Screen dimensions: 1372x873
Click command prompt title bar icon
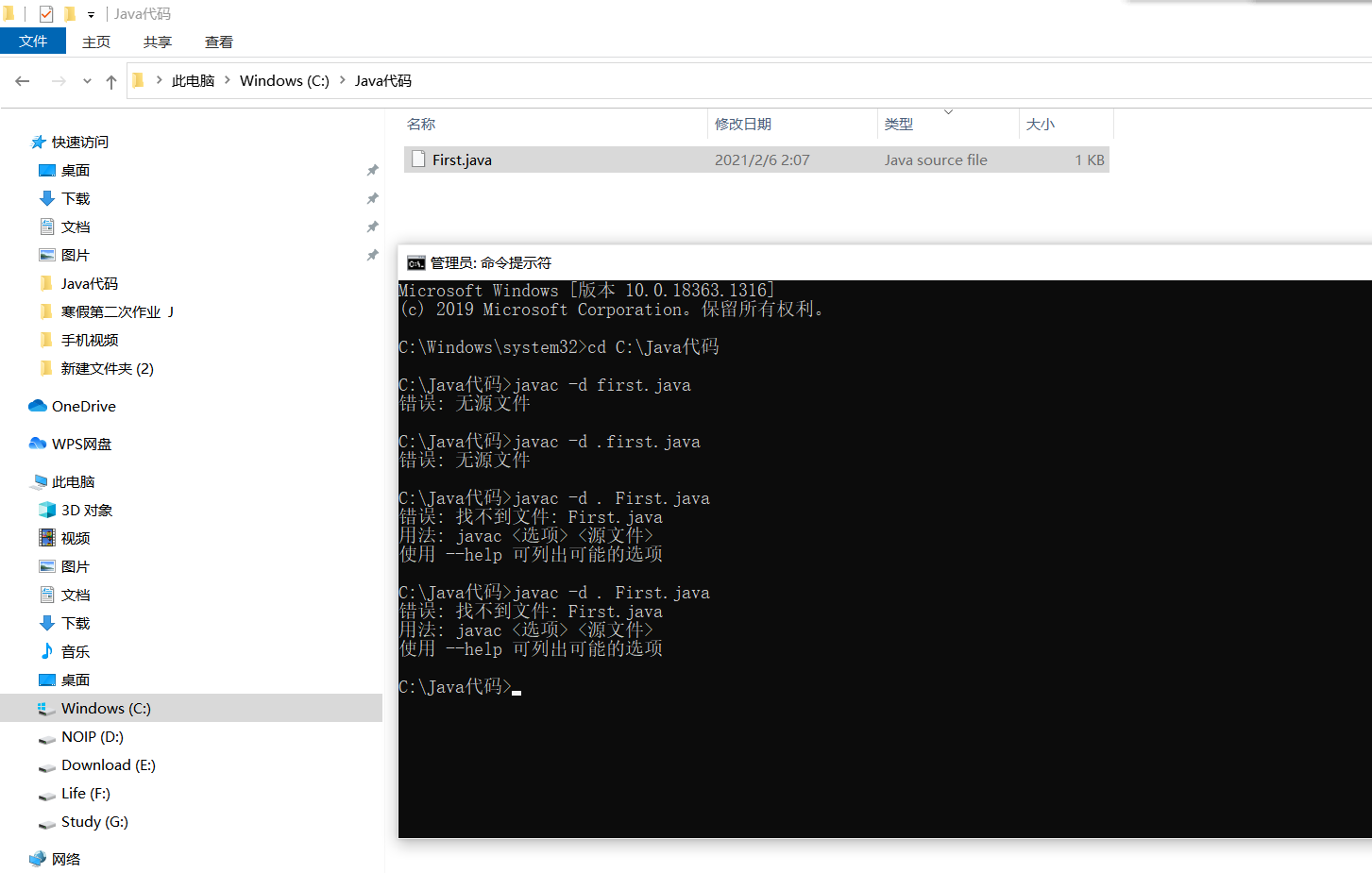point(416,263)
